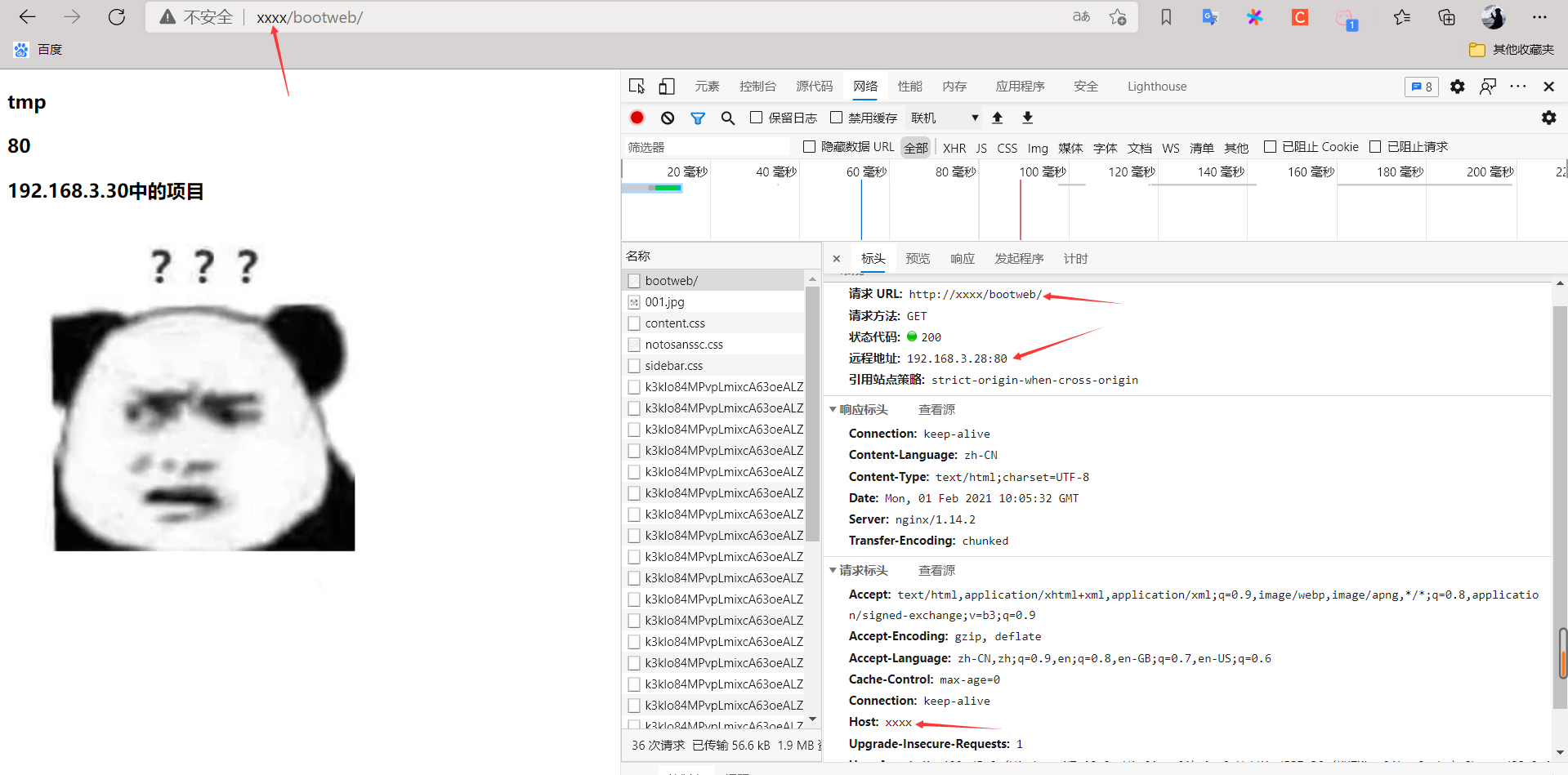Image resolution: width=1568 pixels, height=775 pixels.
Task: Enable the 禁用缓存 checkbox
Action: [x=836, y=118]
